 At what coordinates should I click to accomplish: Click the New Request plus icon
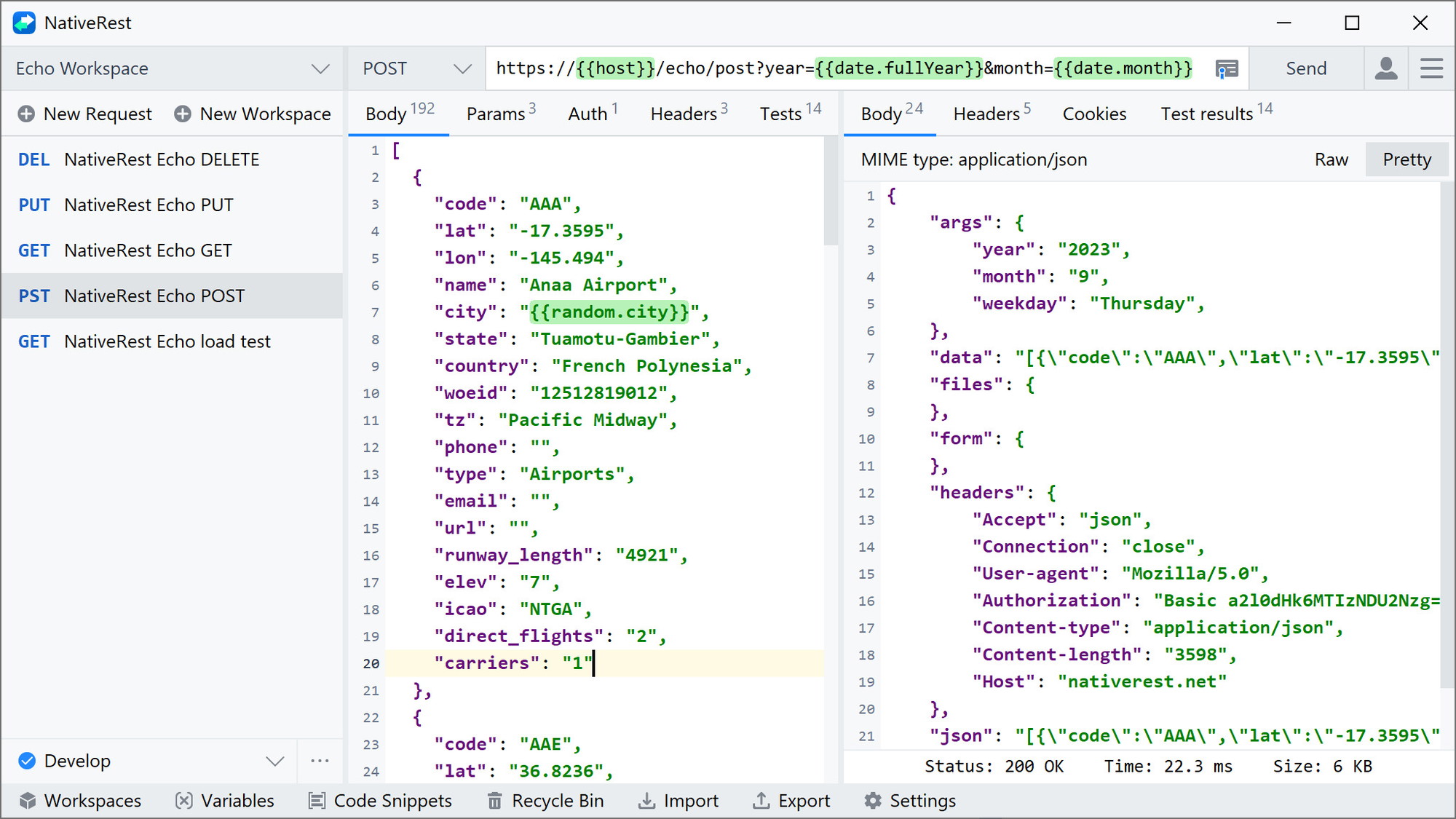coord(26,114)
